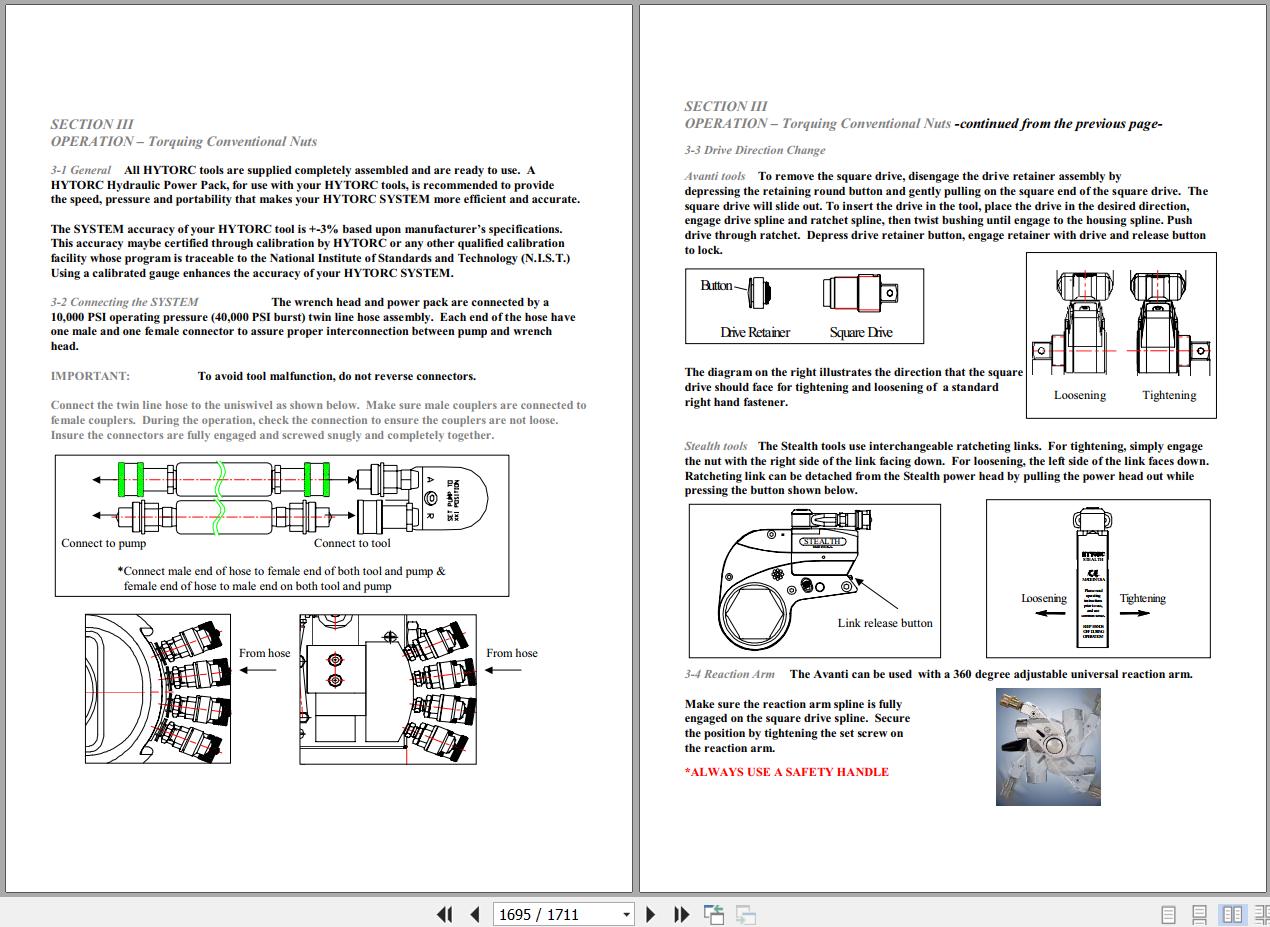Click the hose connection diagram on left page
Image resolution: width=1270 pixels, height=927 pixels.
pyautogui.click(x=282, y=525)
